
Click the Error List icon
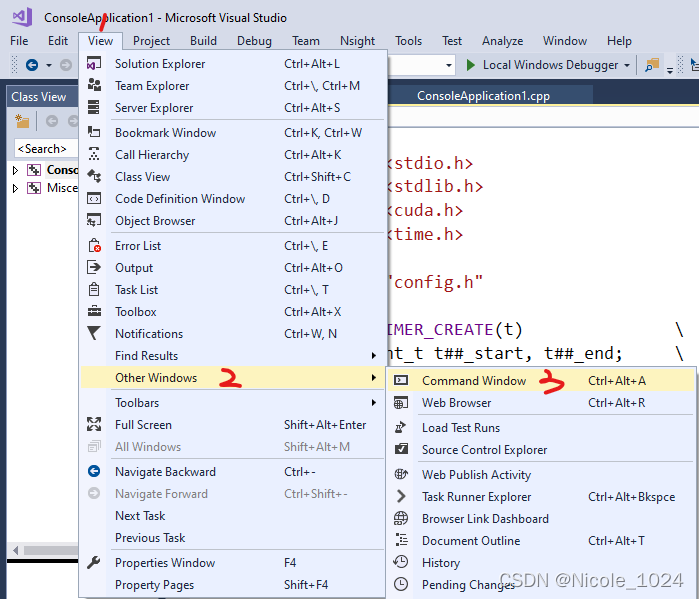point(95,246)
